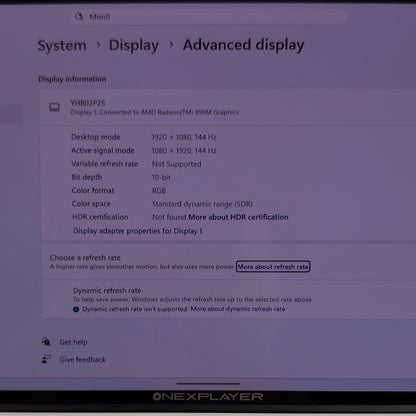Viewport: 416px width, 416px height.
Task: Click the Desktop mode value 1920 × 1080, 144 Hz
Action: click(x=184, y=137)
